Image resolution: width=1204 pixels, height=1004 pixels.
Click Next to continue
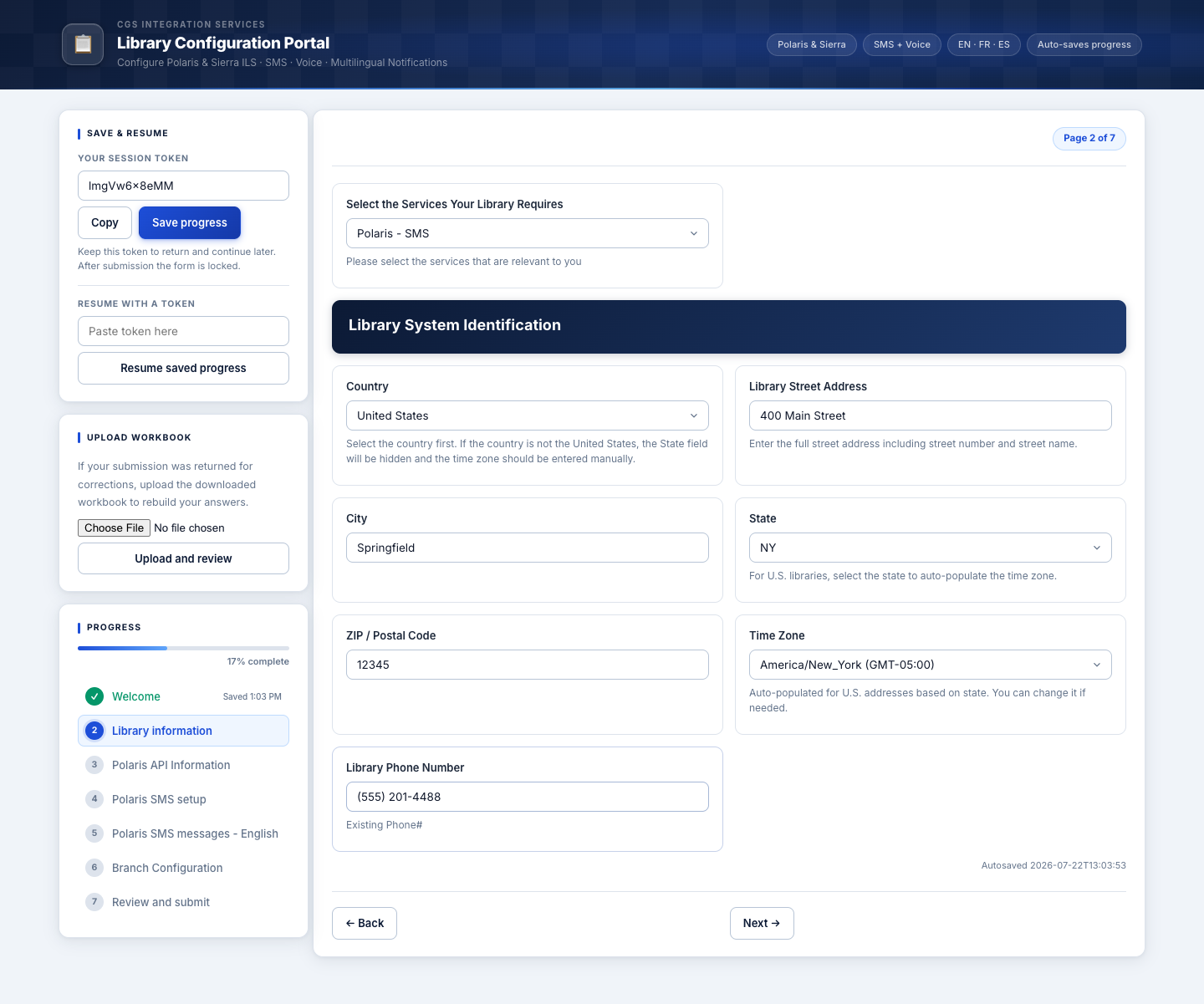pyautogui.click(x=762, y=923)
